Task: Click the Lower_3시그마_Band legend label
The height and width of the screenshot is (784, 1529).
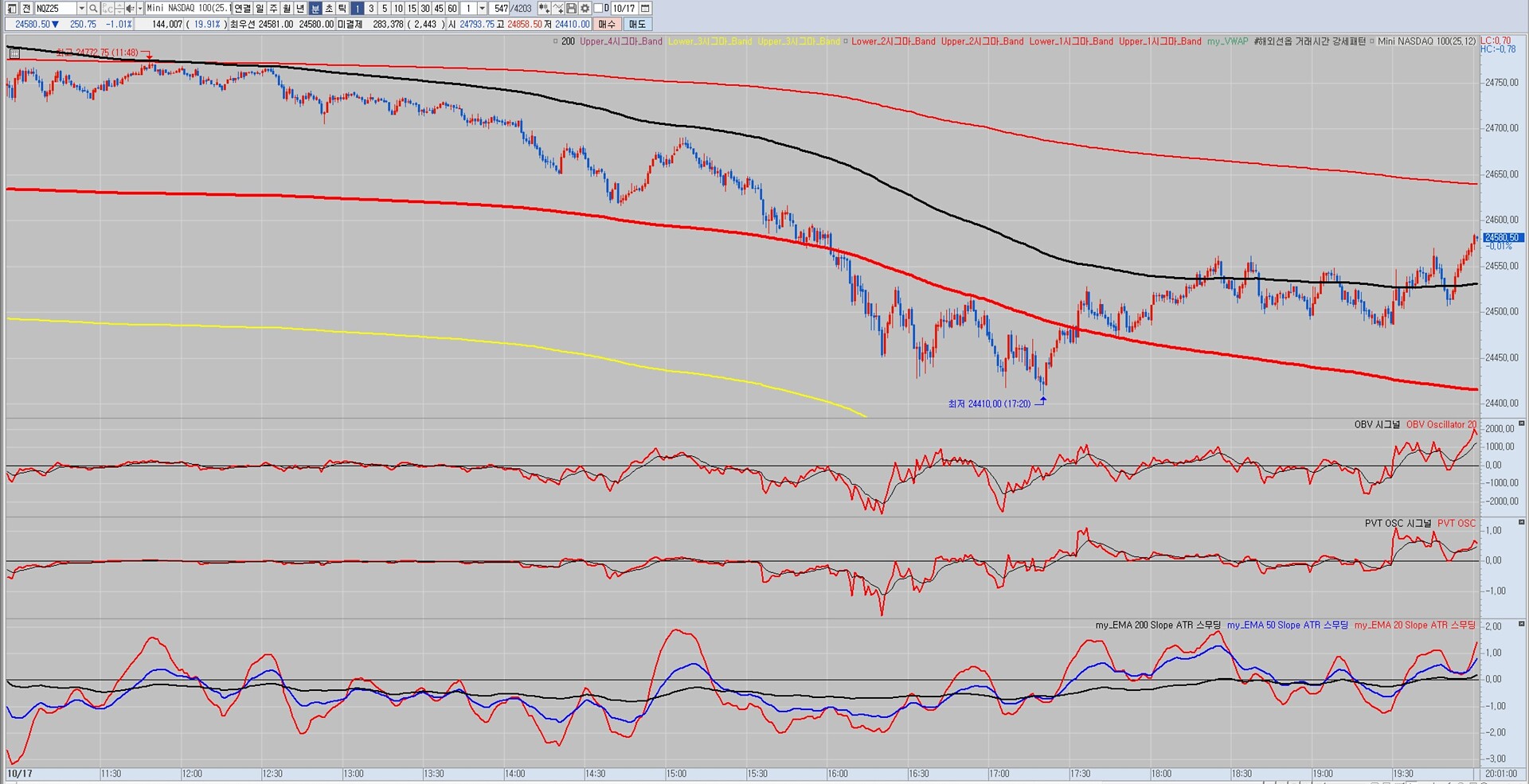Action: coord(710,41)
